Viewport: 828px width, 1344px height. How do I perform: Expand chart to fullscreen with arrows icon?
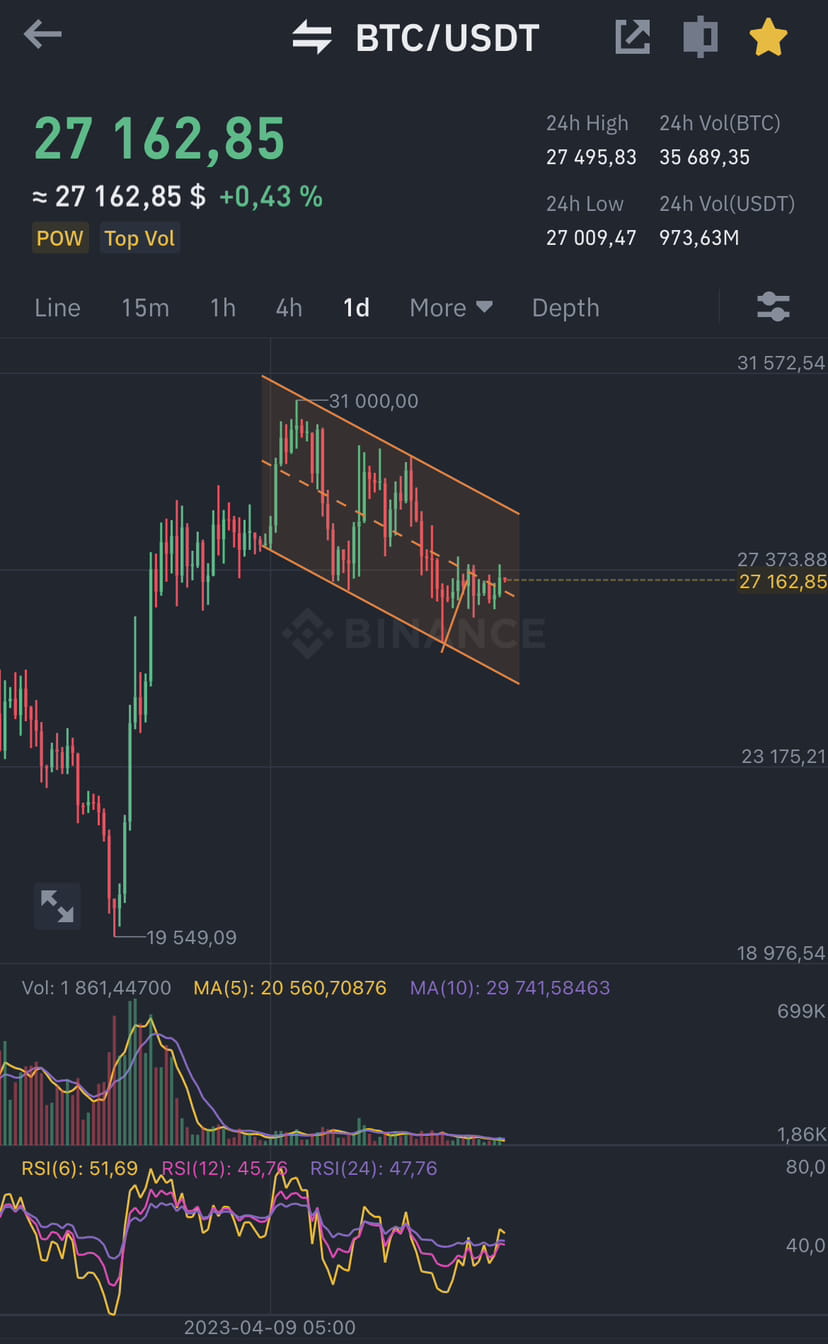(57, 905)
